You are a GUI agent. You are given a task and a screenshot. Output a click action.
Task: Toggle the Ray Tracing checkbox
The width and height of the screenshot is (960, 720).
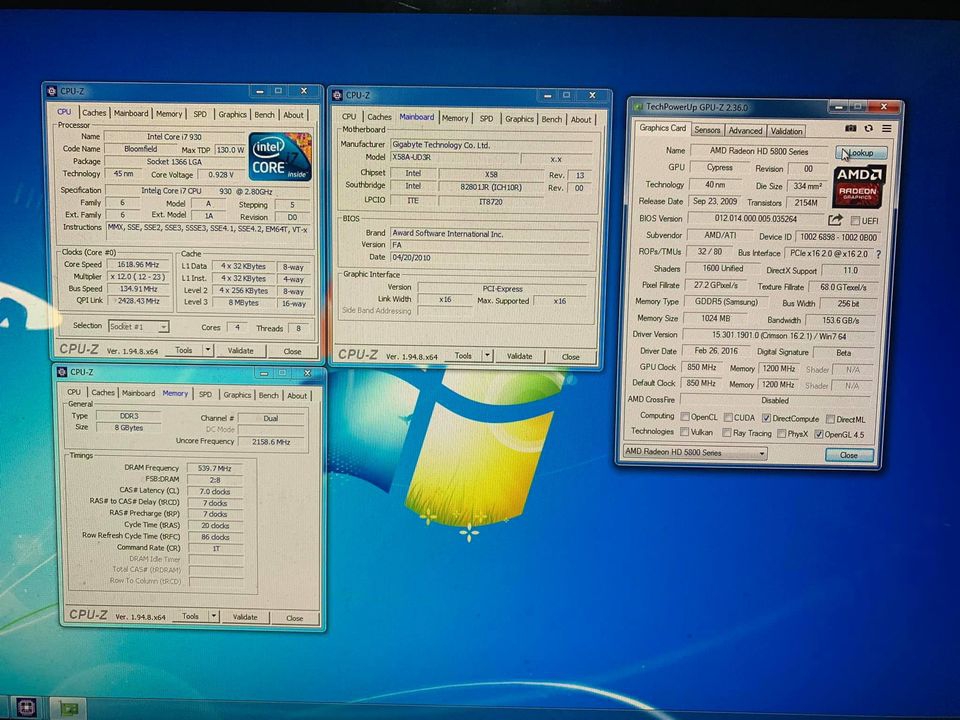[727, 433]
